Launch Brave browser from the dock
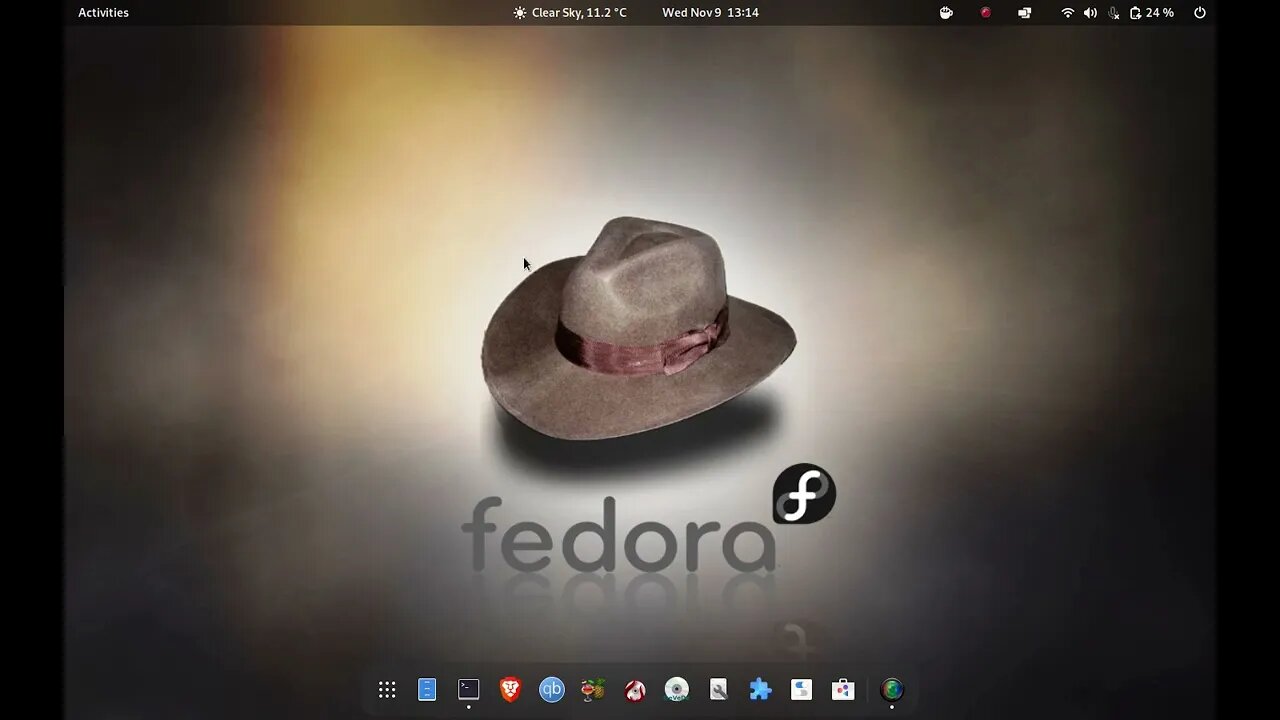 coord(510,689)
